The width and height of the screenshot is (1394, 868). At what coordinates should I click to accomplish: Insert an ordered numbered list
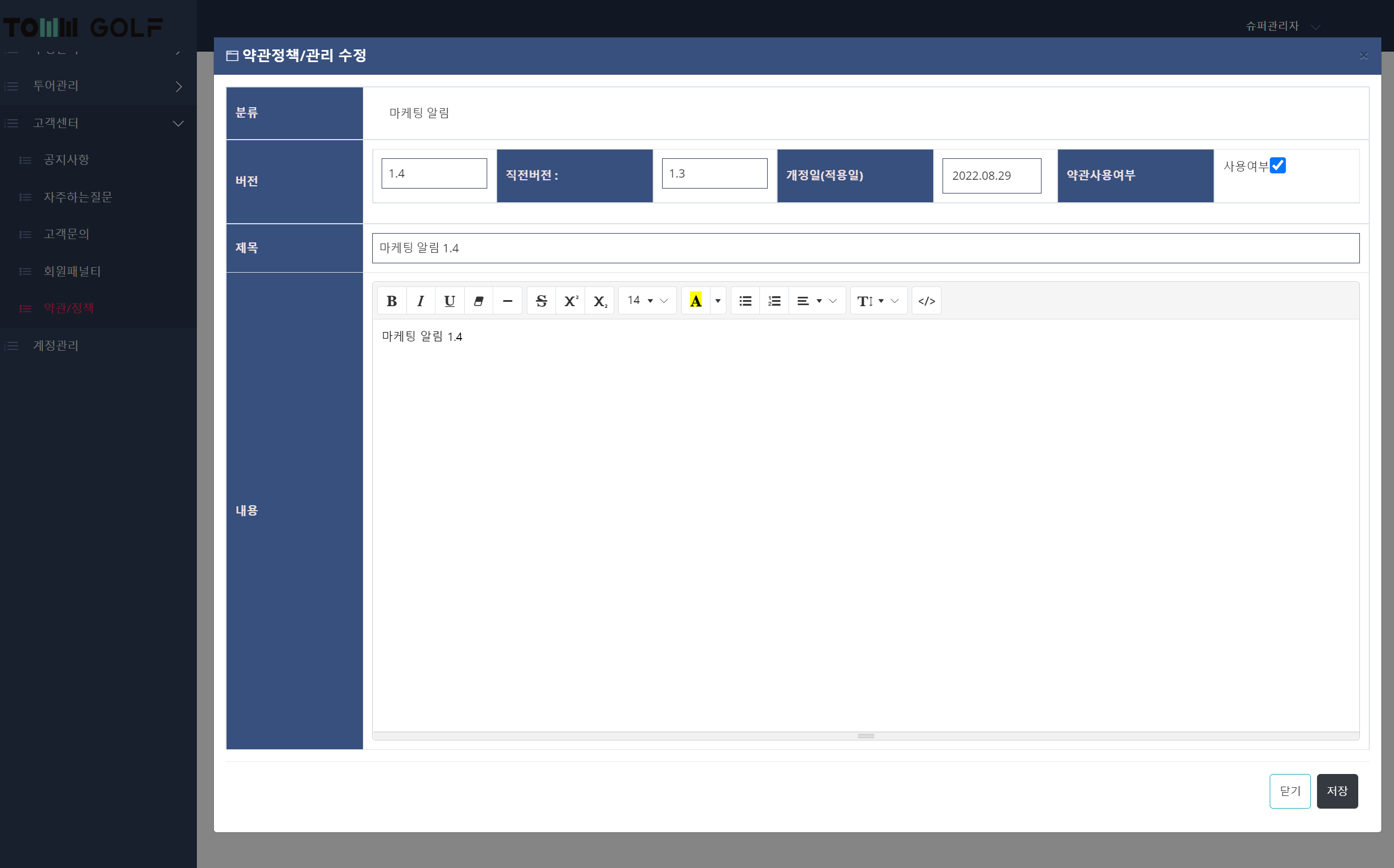coord(774,301)
